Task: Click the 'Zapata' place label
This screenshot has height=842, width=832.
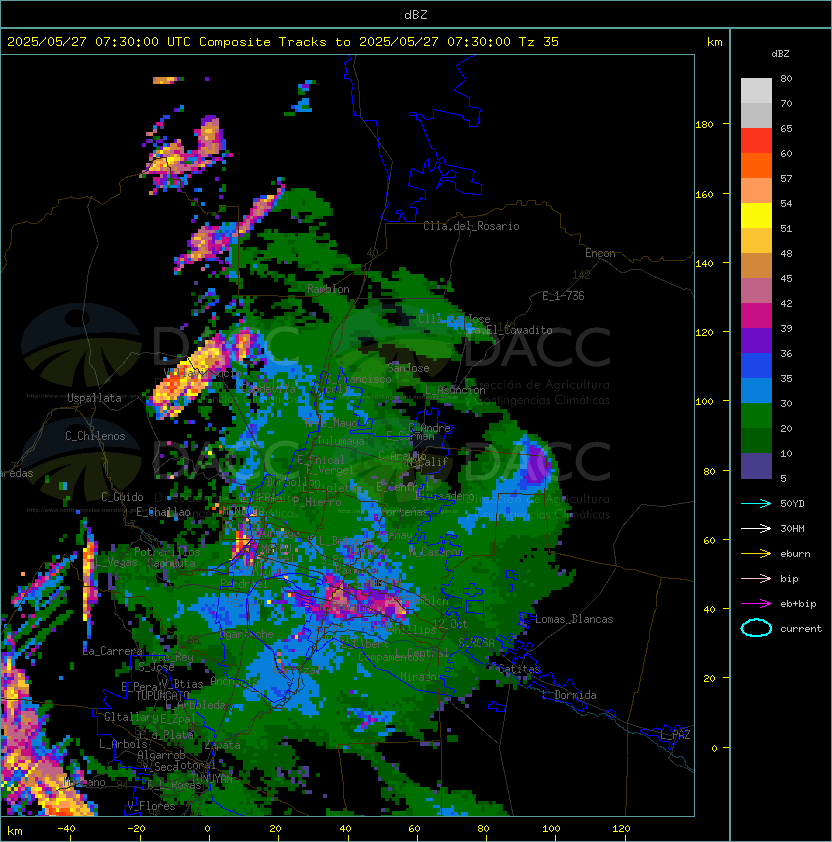Action: coord(222,745)
